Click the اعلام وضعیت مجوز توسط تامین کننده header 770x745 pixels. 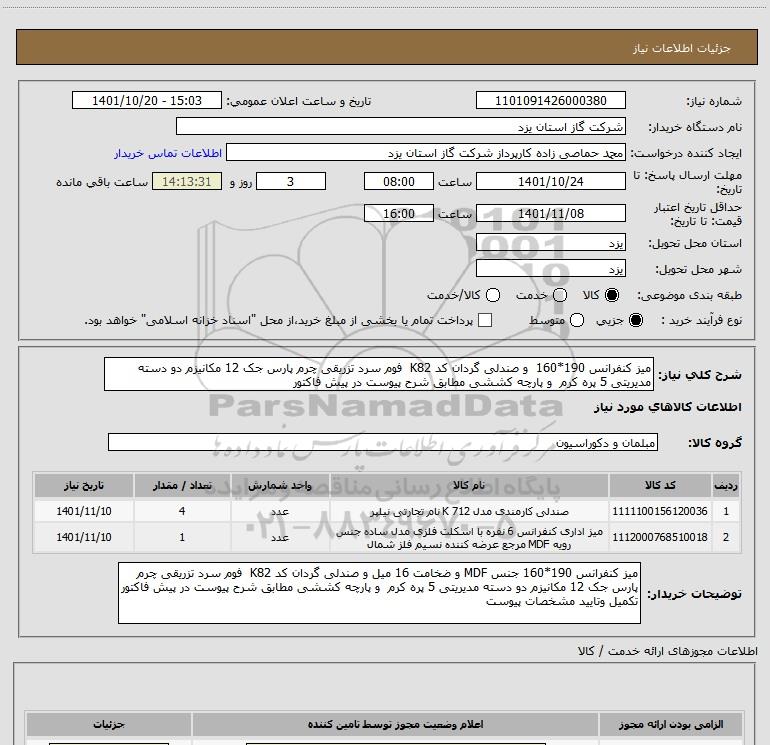[395, 724]
